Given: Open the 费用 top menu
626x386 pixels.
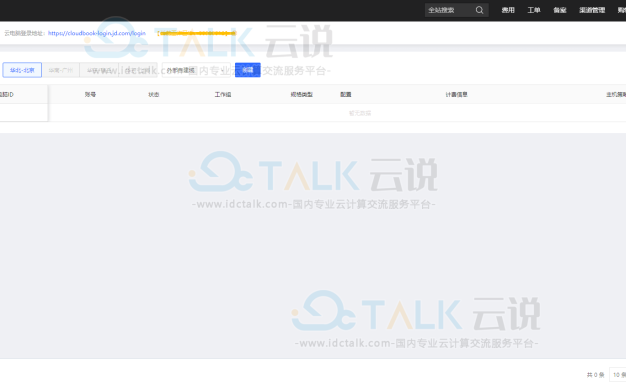Looking at the screenshot, I should point(508,10).
